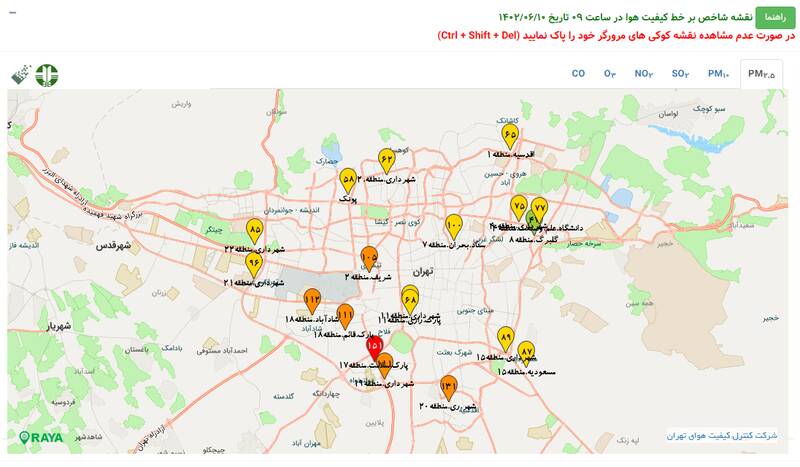
Task: Click the yellow 65 marker at Aghdasiyeh
Action: [510, 135]
